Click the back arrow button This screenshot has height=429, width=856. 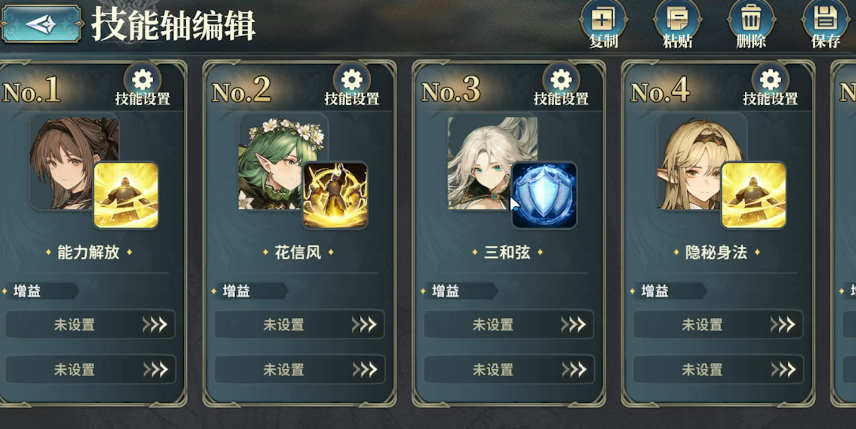click(41, 24)
